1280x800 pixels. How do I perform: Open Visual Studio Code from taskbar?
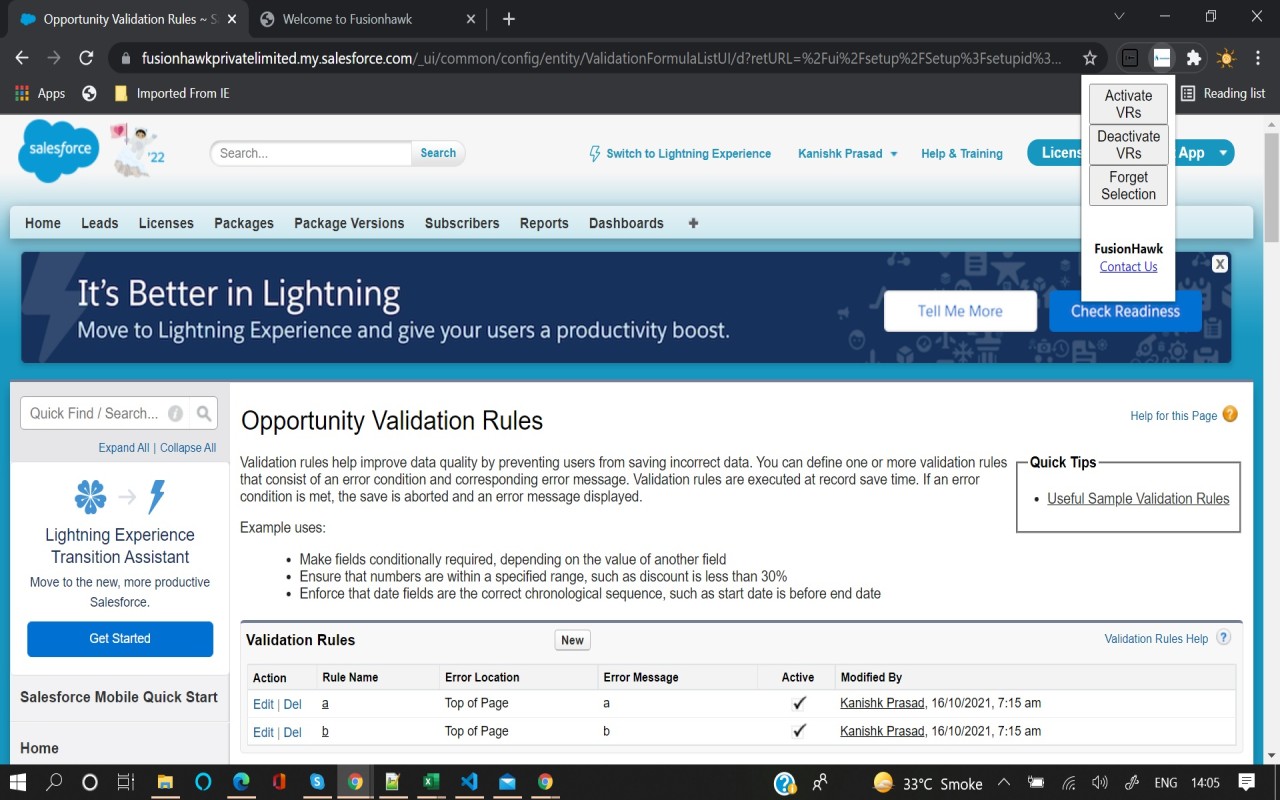(x=469, y=782)
